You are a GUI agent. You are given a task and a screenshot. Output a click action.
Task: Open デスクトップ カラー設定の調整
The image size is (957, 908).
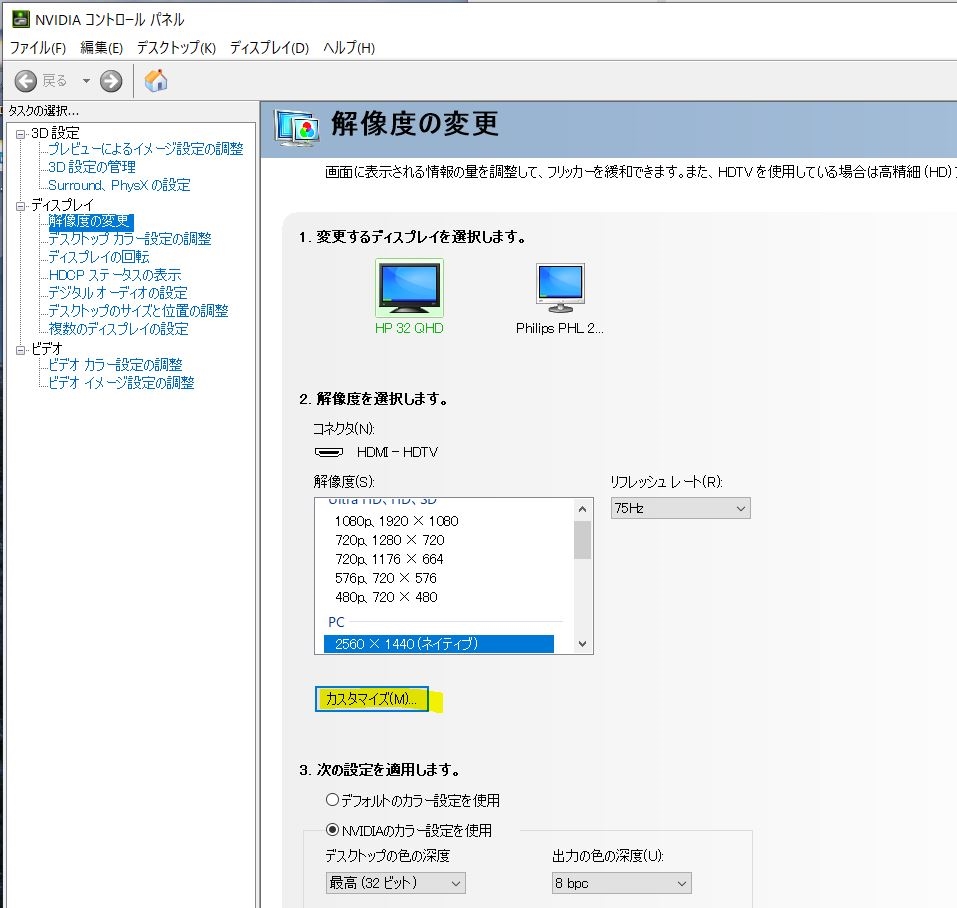tap(129, 239)
